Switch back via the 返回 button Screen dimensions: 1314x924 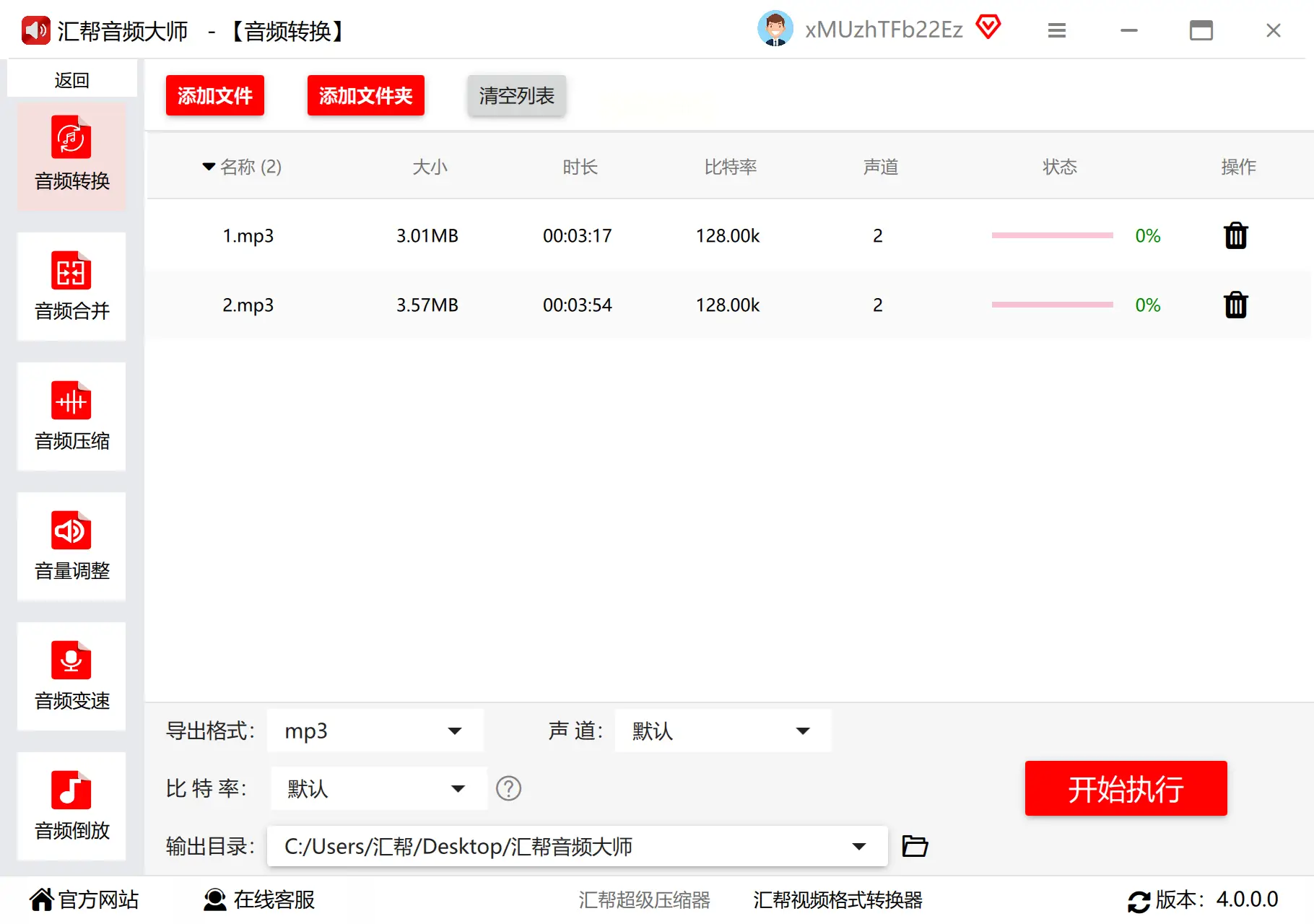click(71, 79)
